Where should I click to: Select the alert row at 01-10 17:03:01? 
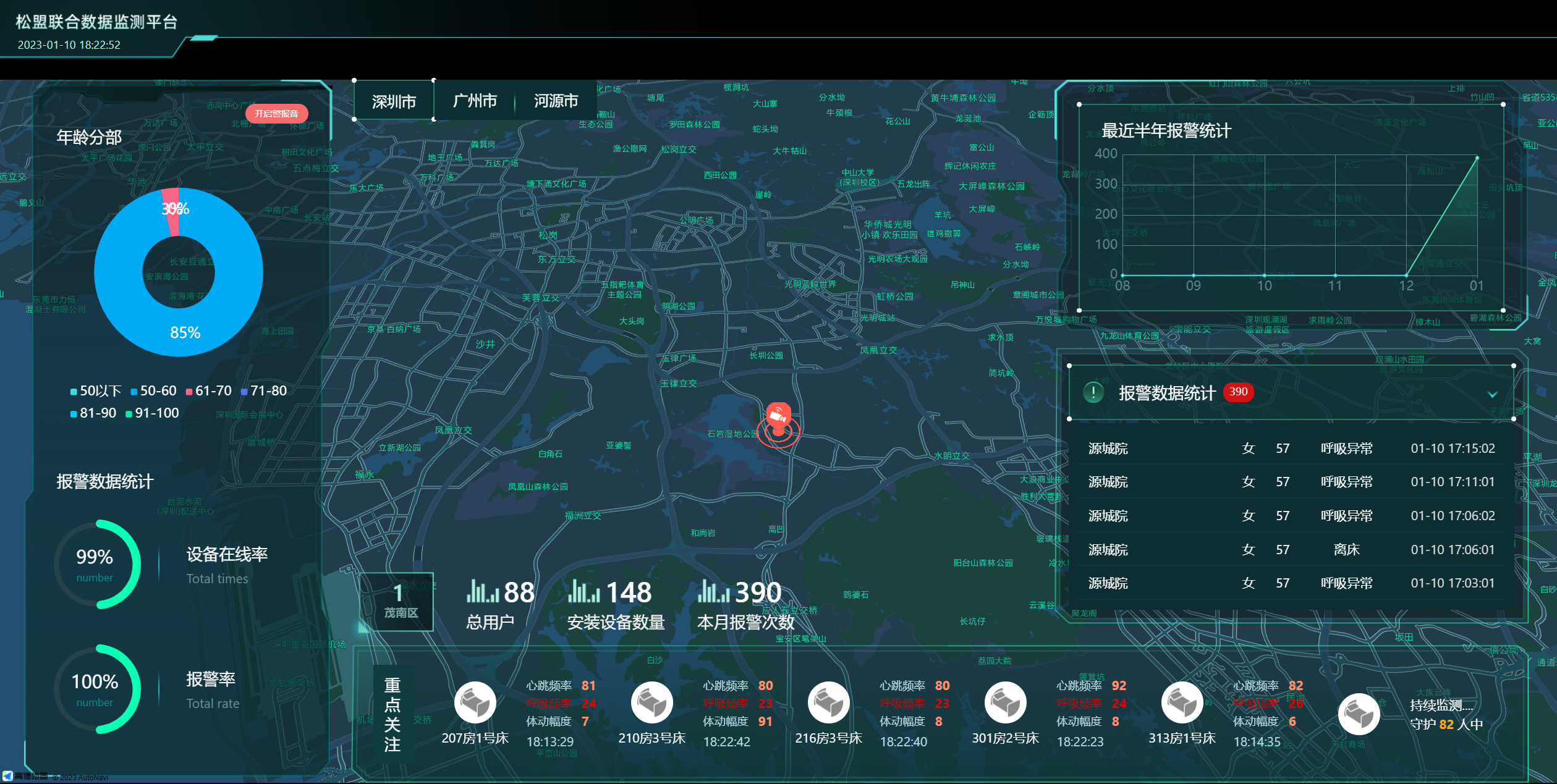[x=1292, y=583]
